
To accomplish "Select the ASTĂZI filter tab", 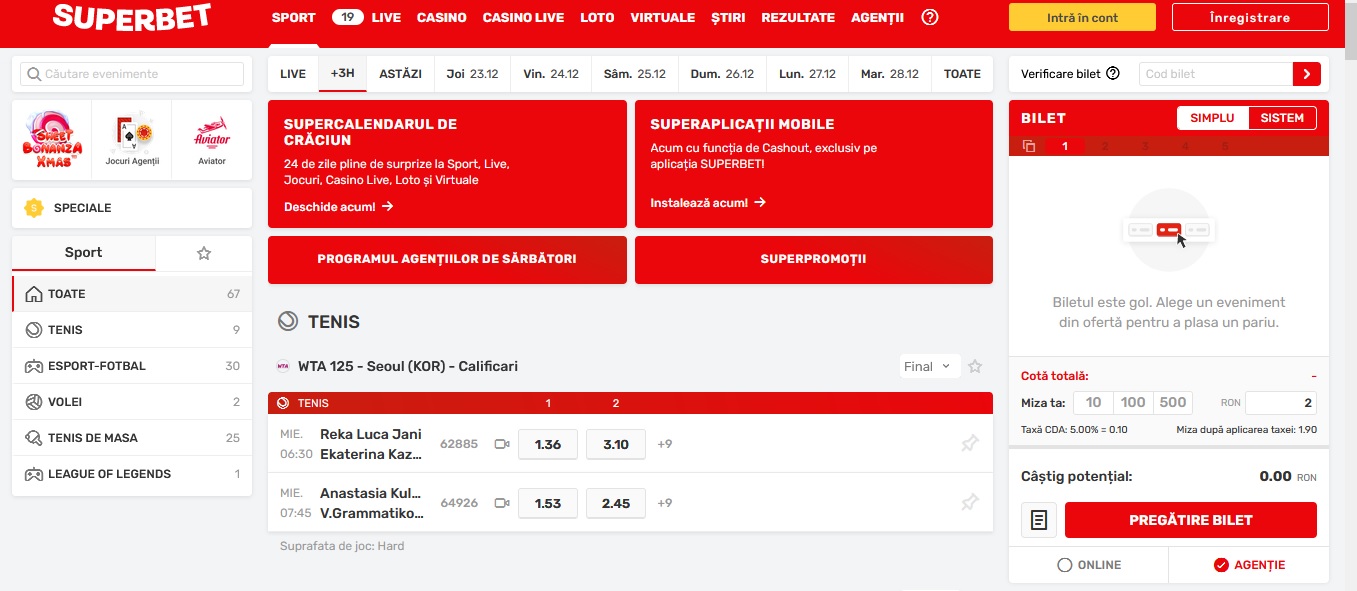I will (401, 74).
